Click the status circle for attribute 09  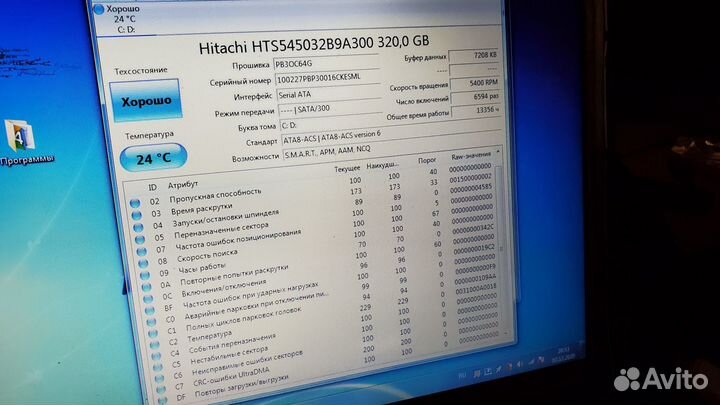click(x=145, y=275)
